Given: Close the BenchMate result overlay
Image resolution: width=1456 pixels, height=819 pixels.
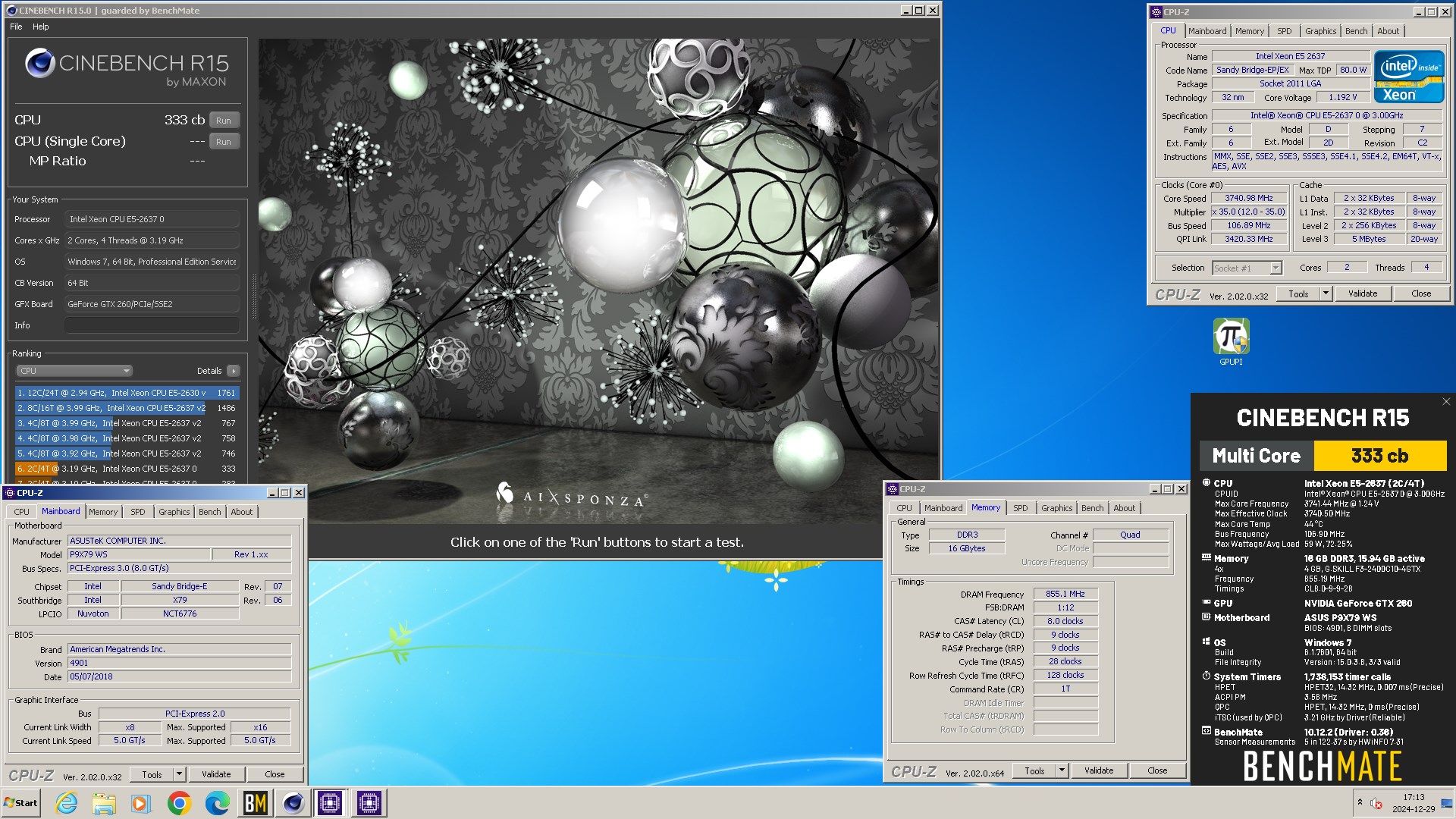Looking at the screenshot, I should coord(1445,402).
